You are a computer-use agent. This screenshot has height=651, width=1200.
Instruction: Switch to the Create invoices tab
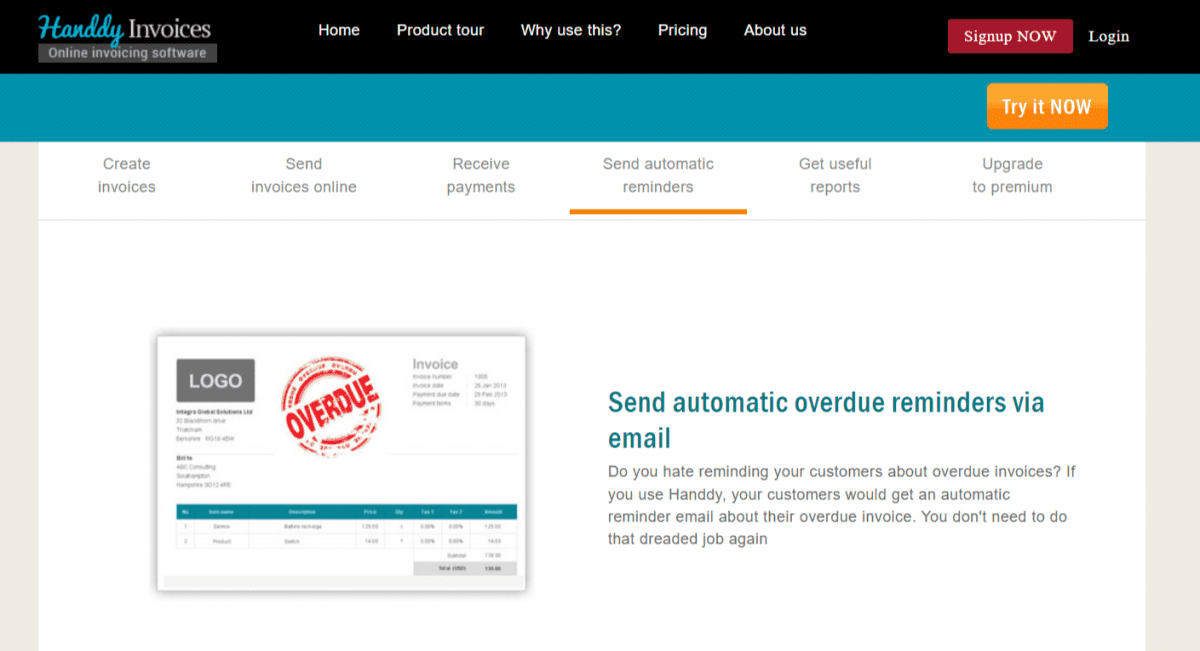(126, 176)
